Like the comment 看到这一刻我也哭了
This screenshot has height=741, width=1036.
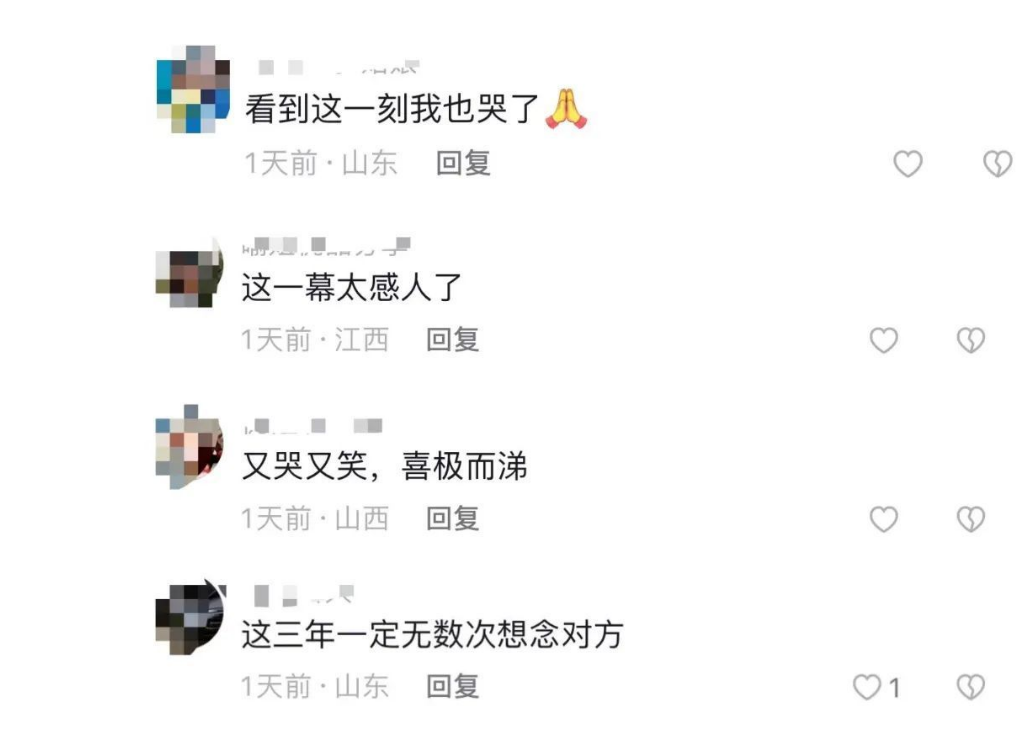[908, 163]
